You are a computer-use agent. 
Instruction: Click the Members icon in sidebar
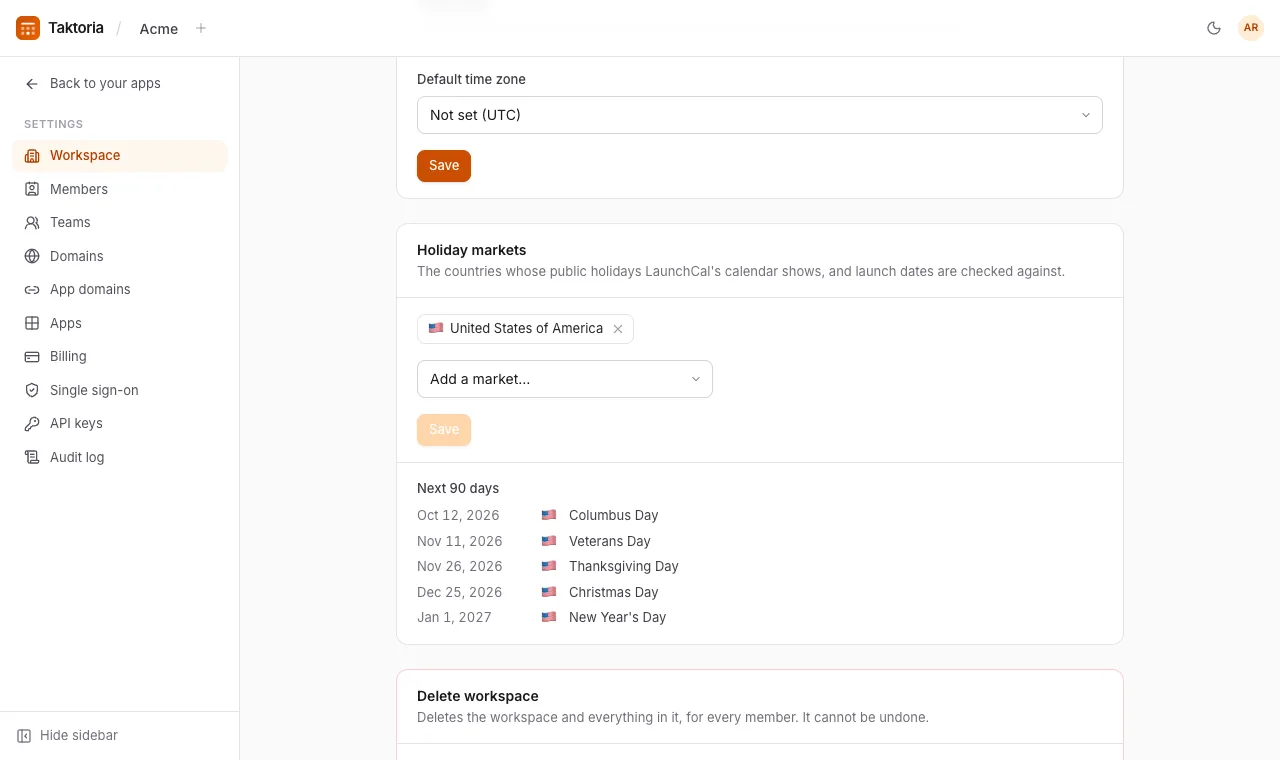click(x=32, y=189)
